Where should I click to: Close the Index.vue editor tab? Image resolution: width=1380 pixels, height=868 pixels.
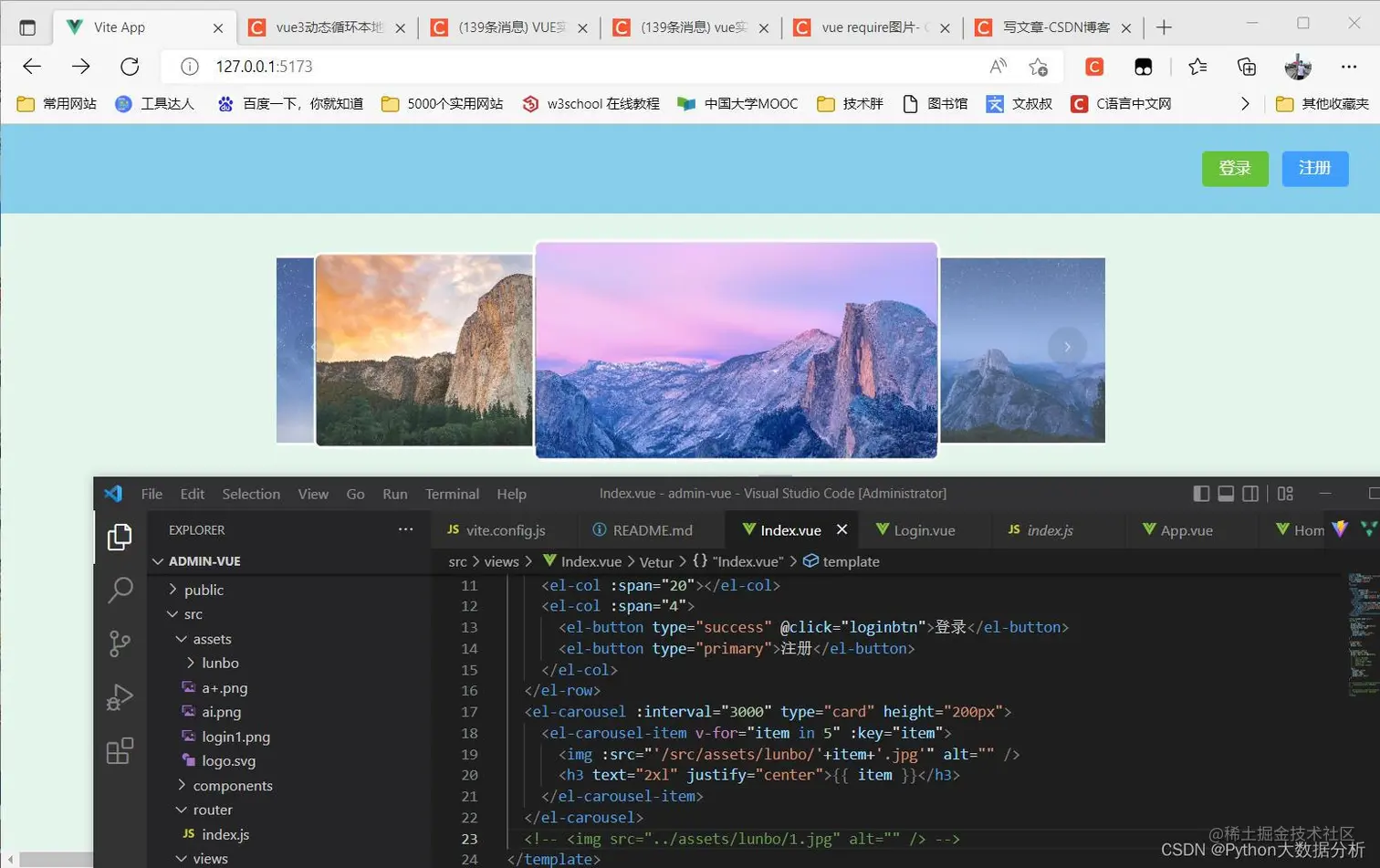pos(842,529)
